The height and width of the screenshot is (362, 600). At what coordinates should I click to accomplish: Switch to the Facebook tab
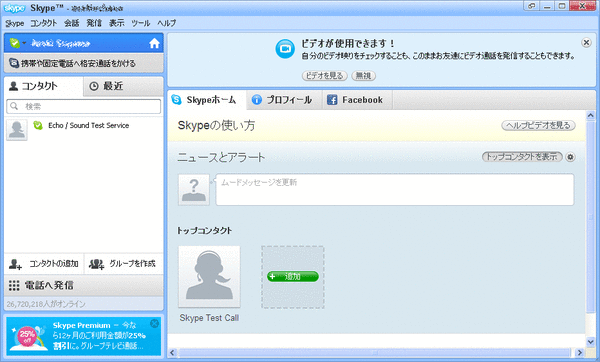point(357,100)
